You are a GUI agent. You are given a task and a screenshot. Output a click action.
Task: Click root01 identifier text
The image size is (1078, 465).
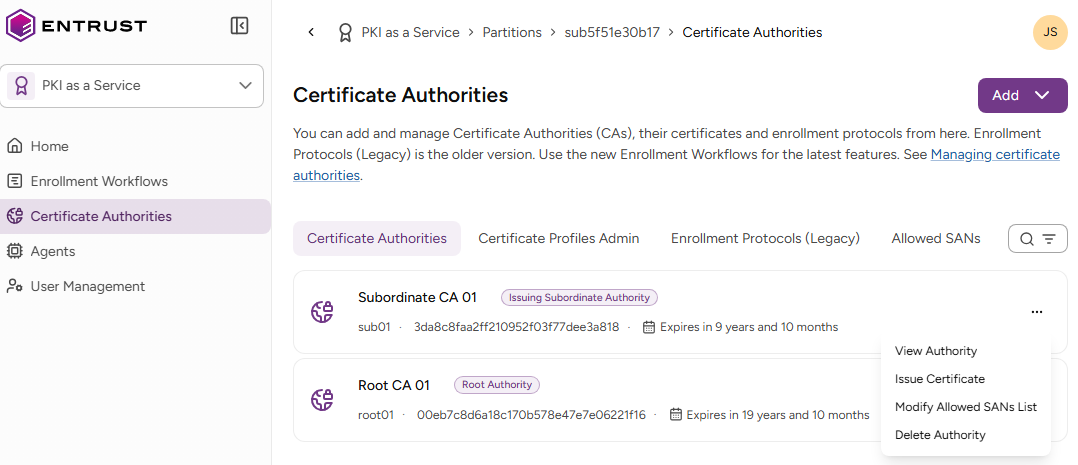(376, 415)
